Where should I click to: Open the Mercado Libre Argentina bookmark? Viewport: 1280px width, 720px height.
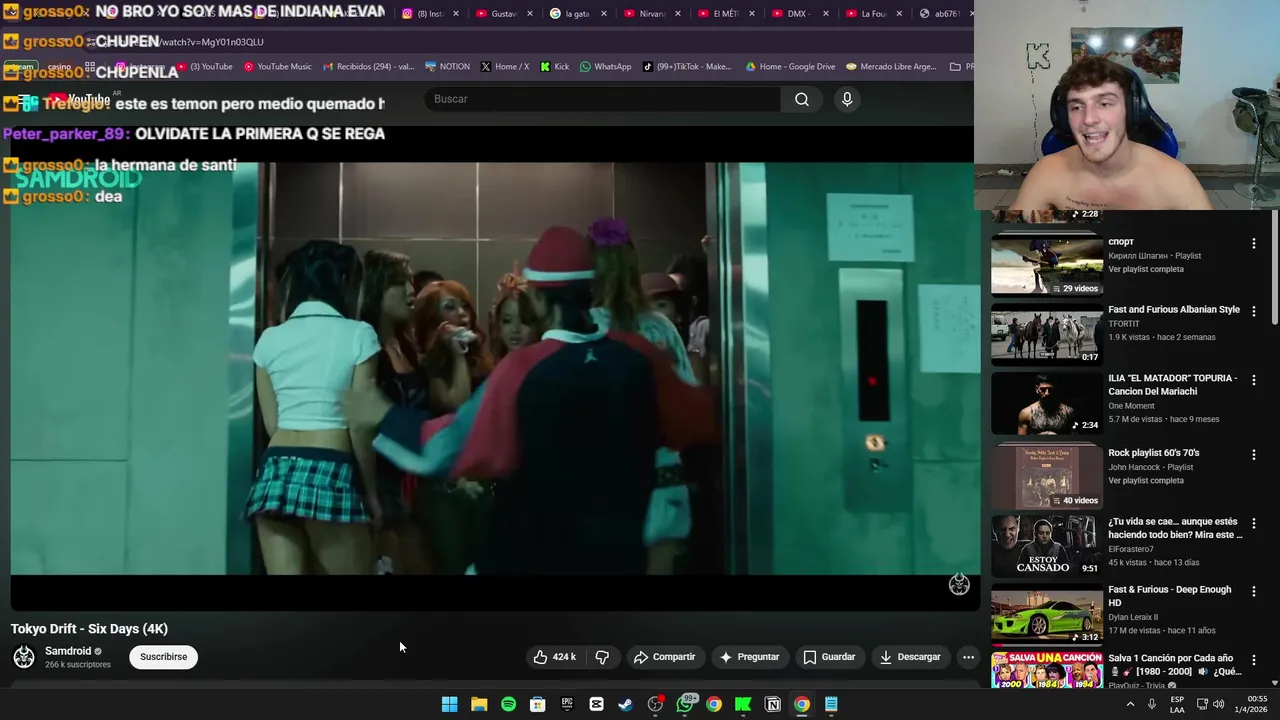891,67
